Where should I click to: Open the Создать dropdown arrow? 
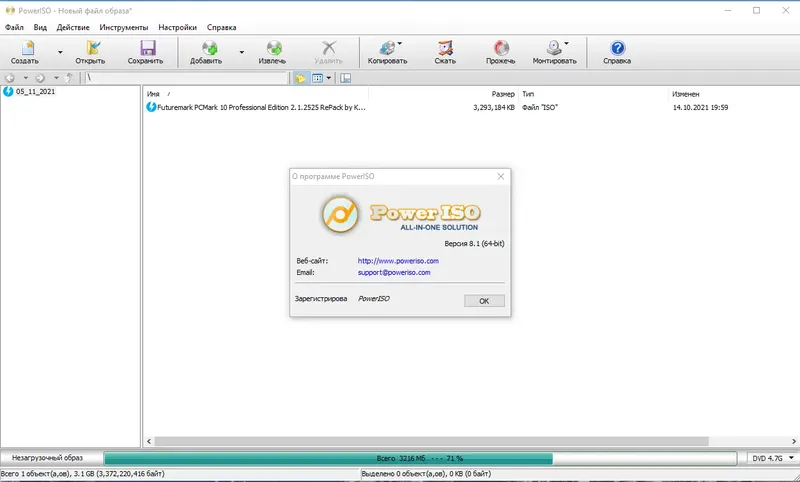(x=60, y=52)
